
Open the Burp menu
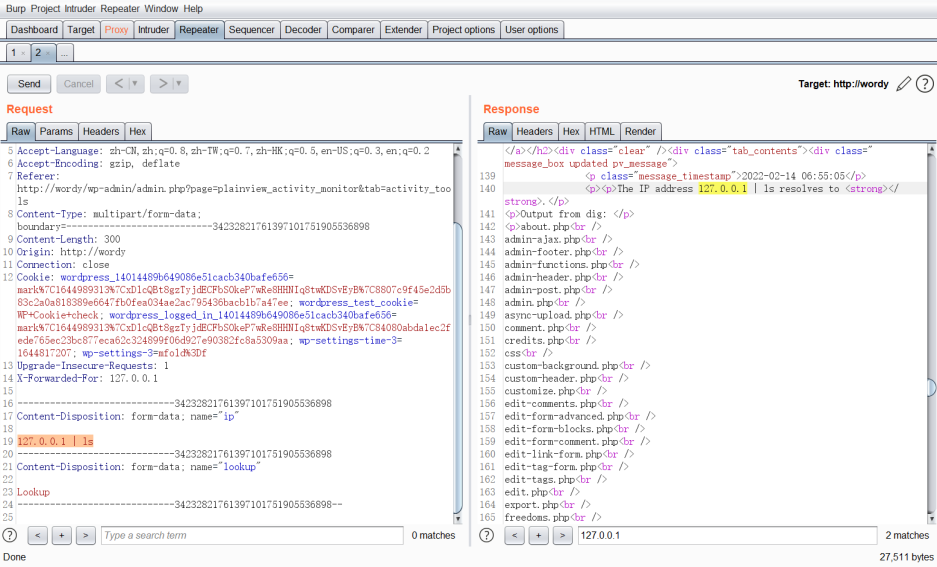16,8
